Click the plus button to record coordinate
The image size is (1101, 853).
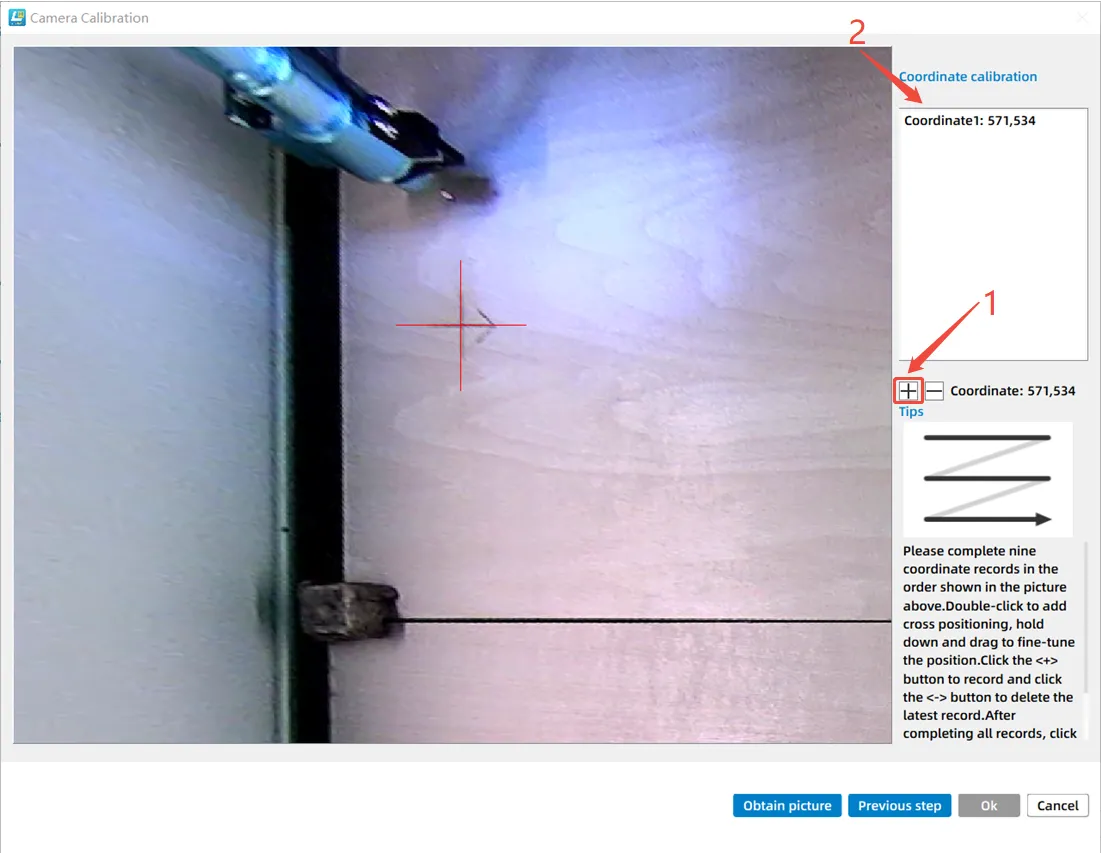coord(908,391)
